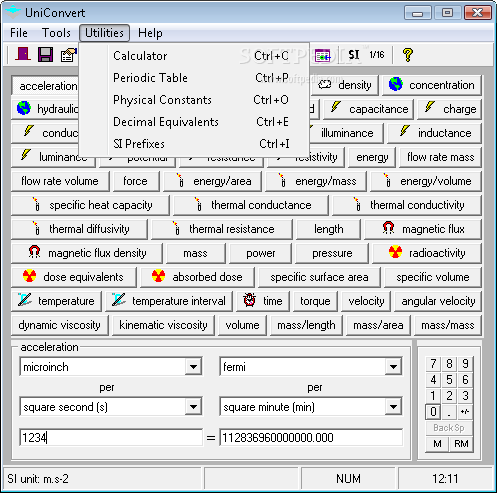This screenshot has width=497, height=493.
Task: Select the magnetic flux button
Action: pyautogui.click(x=423, y=229)
